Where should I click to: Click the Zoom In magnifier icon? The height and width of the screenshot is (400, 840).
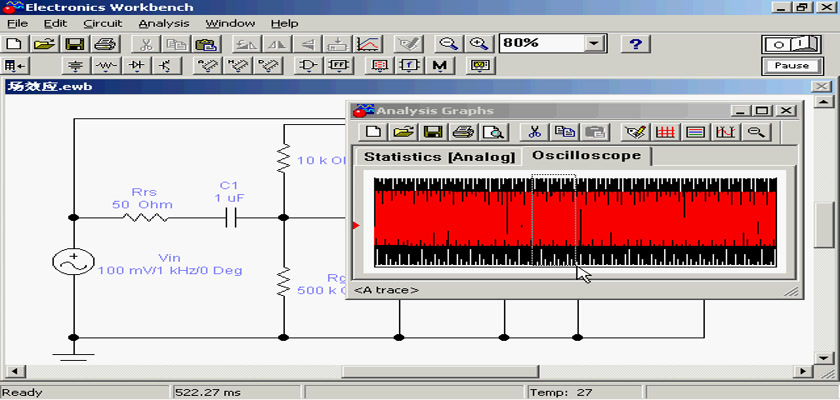point(480,44)
